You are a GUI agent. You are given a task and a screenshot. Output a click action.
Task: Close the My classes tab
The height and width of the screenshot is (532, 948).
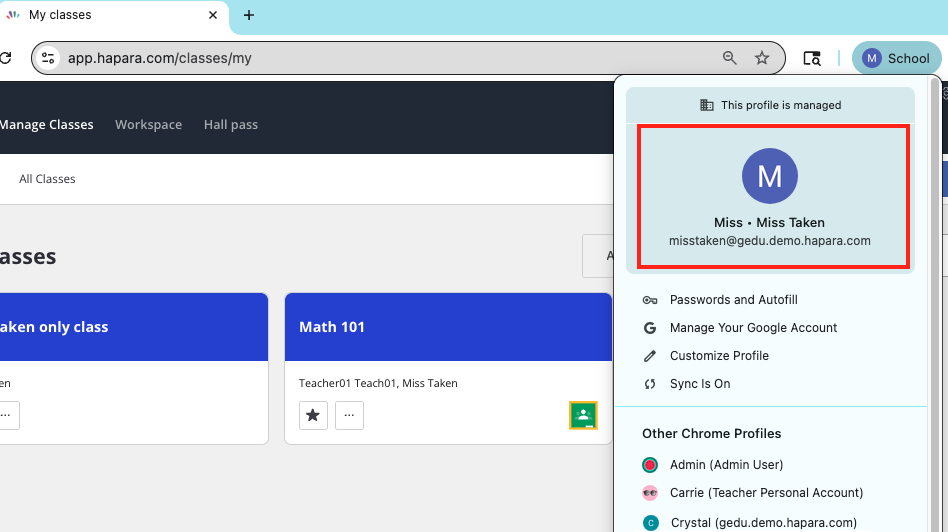(213, 15)
